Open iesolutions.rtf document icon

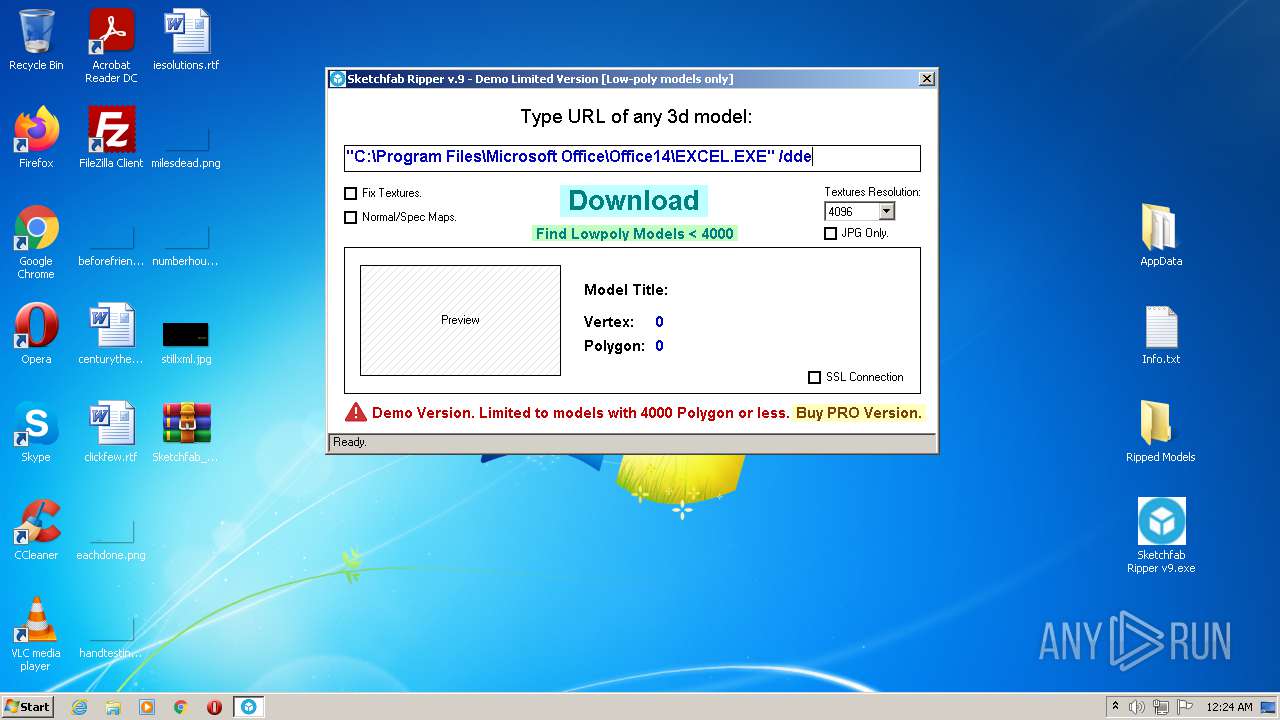pos(186,40)
